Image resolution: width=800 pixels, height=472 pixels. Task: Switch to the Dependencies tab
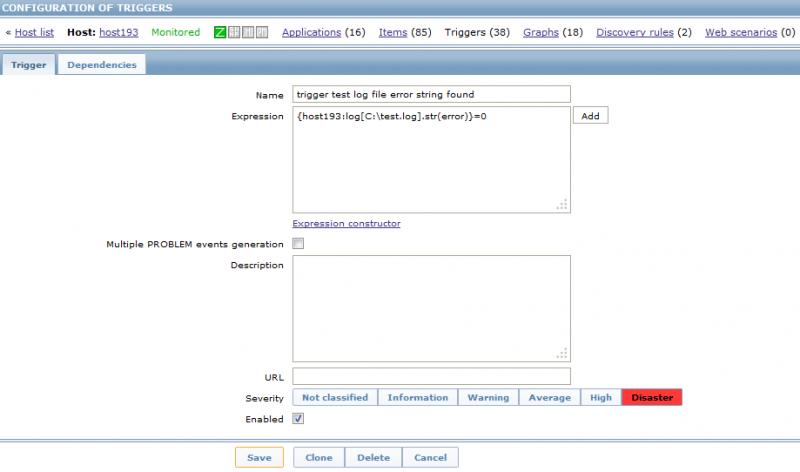pyautogui.click(x=102, y=65)
